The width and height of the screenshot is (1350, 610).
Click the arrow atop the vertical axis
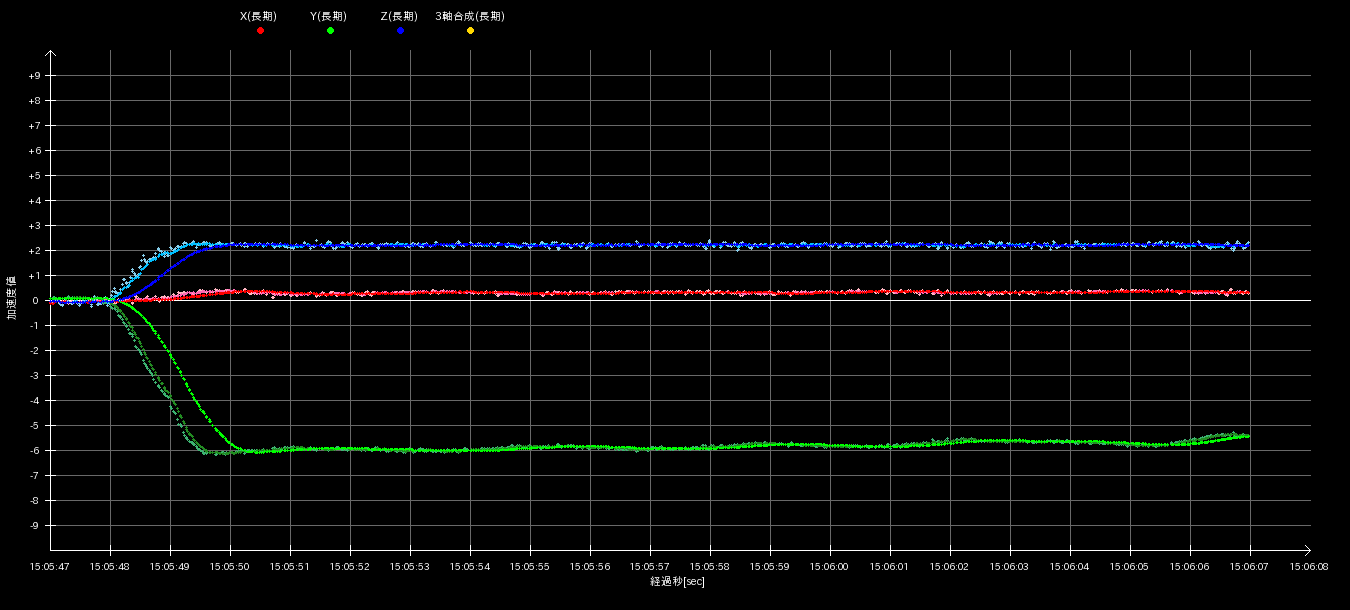click(51, 55)
